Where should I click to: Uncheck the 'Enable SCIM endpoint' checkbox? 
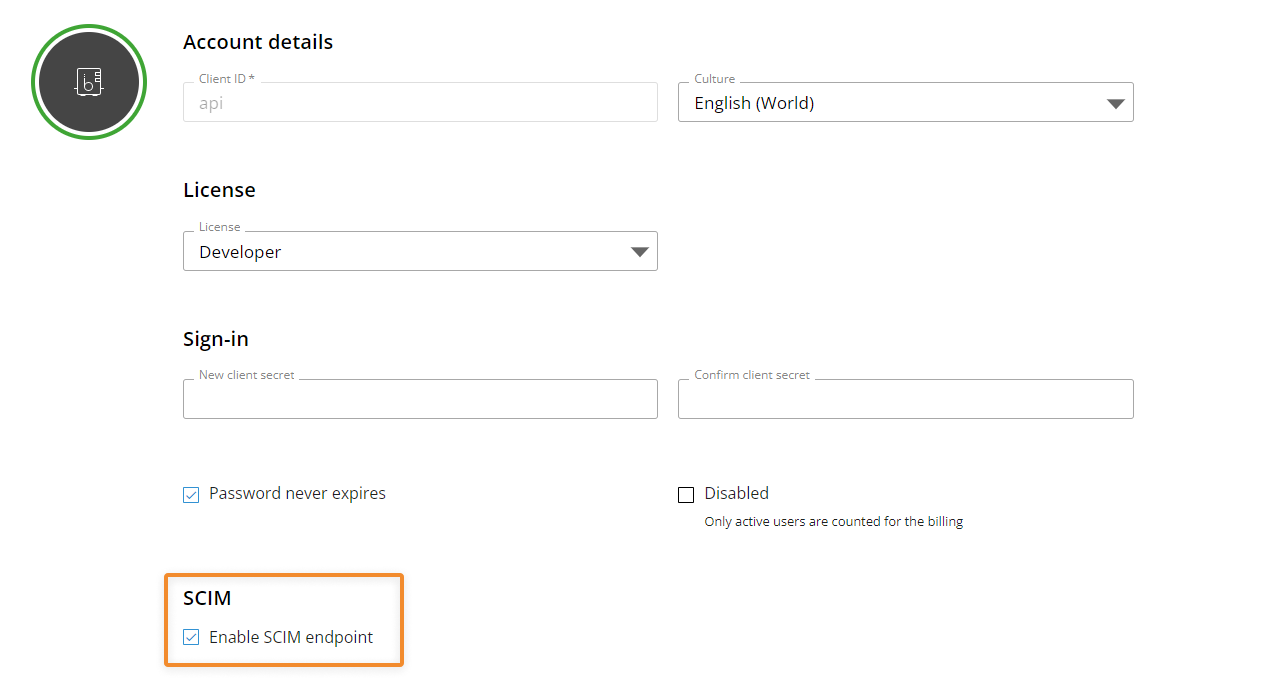[x=190, y=636]
